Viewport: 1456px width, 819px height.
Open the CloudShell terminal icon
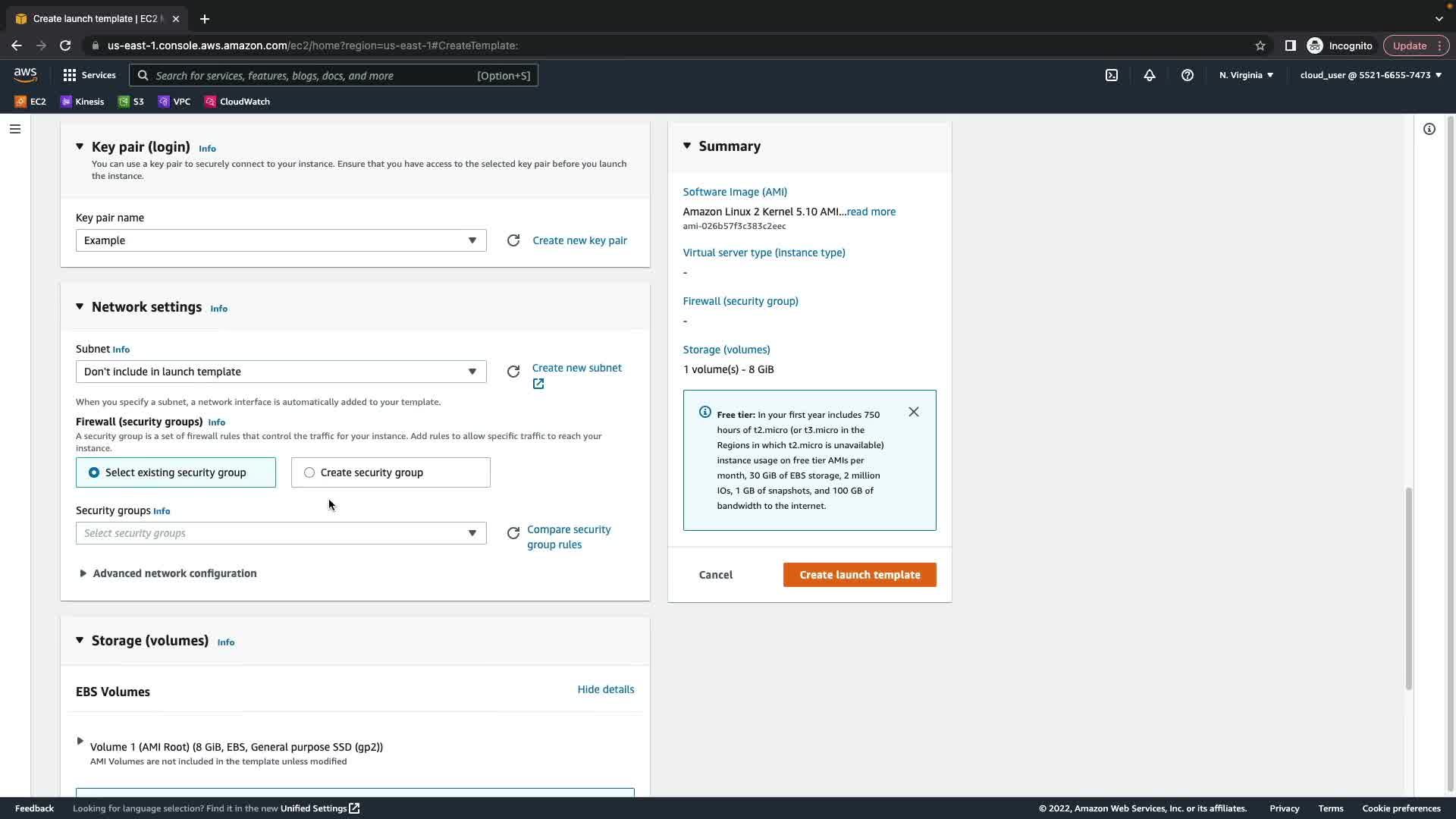1111,75
